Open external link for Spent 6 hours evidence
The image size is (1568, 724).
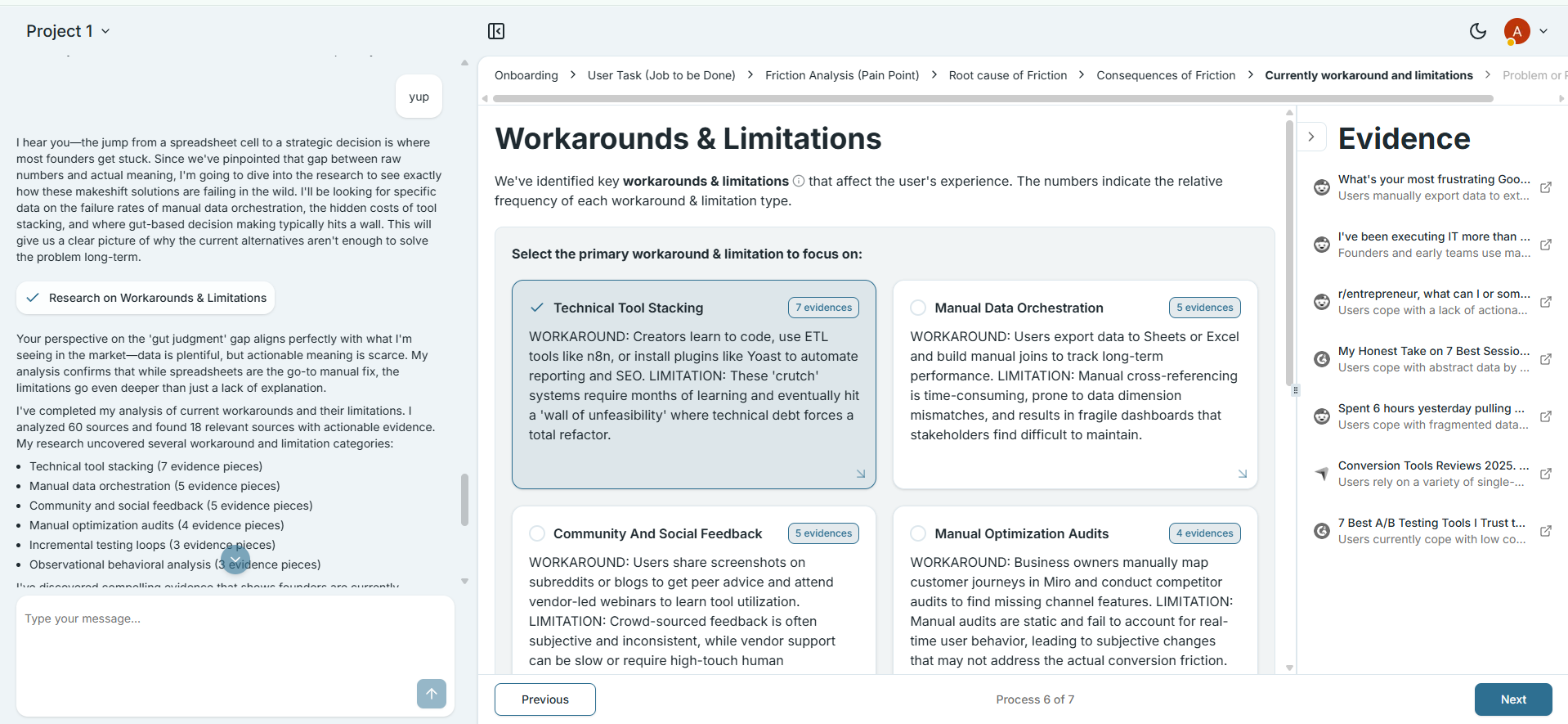click(1546, 416)
